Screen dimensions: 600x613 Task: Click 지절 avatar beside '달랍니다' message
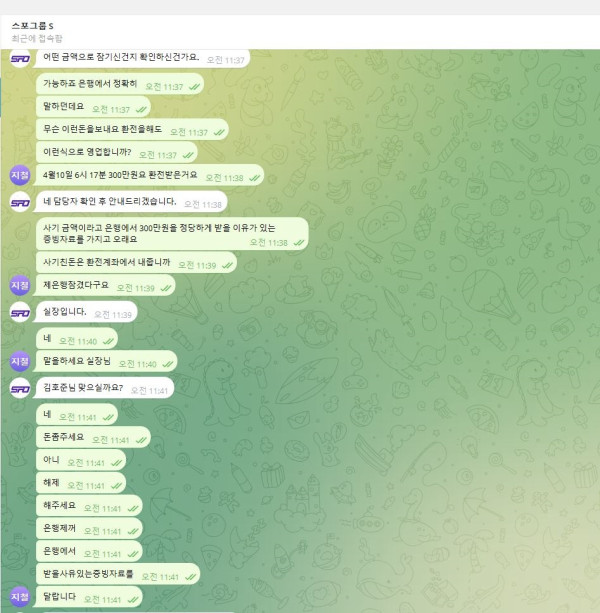tap(20, 598)
